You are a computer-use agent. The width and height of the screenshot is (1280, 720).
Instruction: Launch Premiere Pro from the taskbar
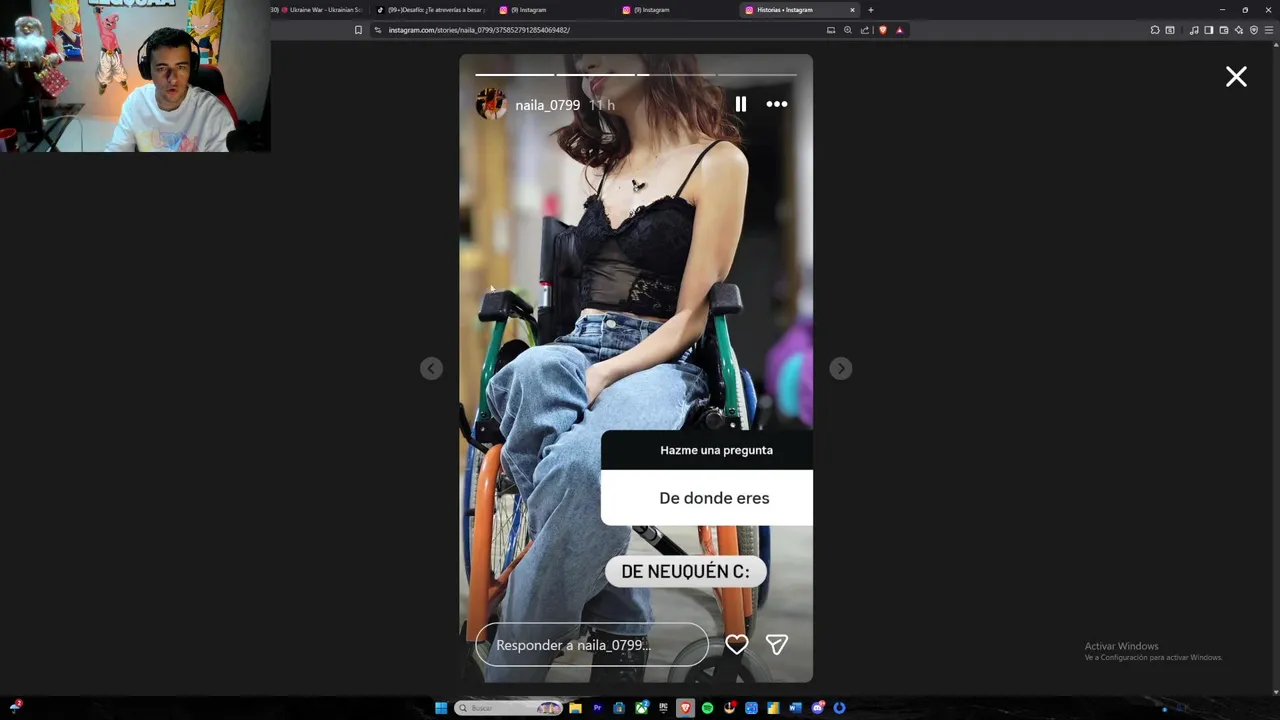click(x=597, y=708)
